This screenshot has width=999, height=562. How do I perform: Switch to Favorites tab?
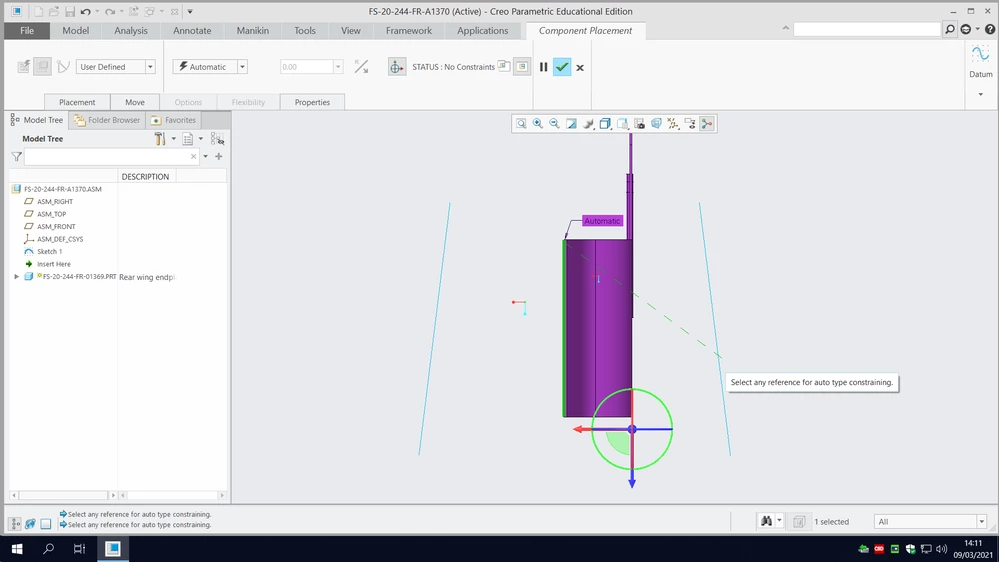173,120
